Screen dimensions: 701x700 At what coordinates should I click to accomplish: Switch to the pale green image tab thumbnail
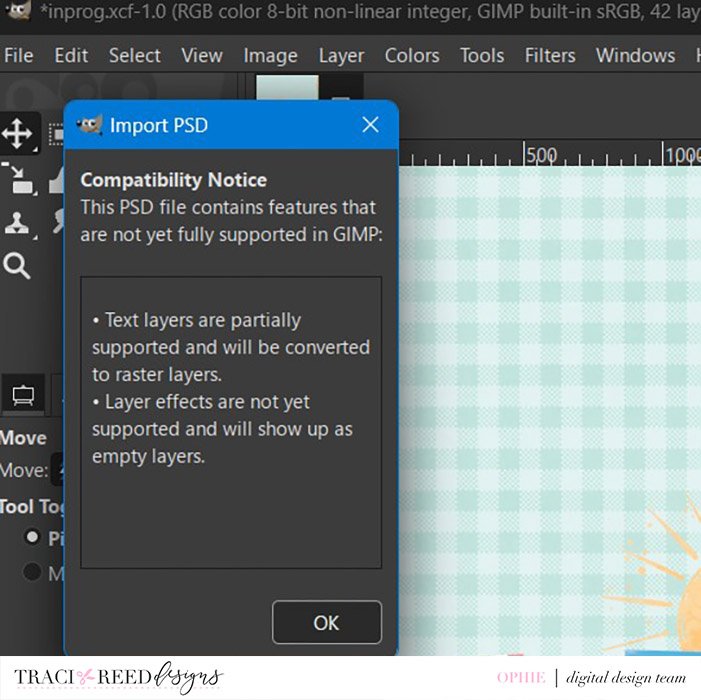[287, 87]
